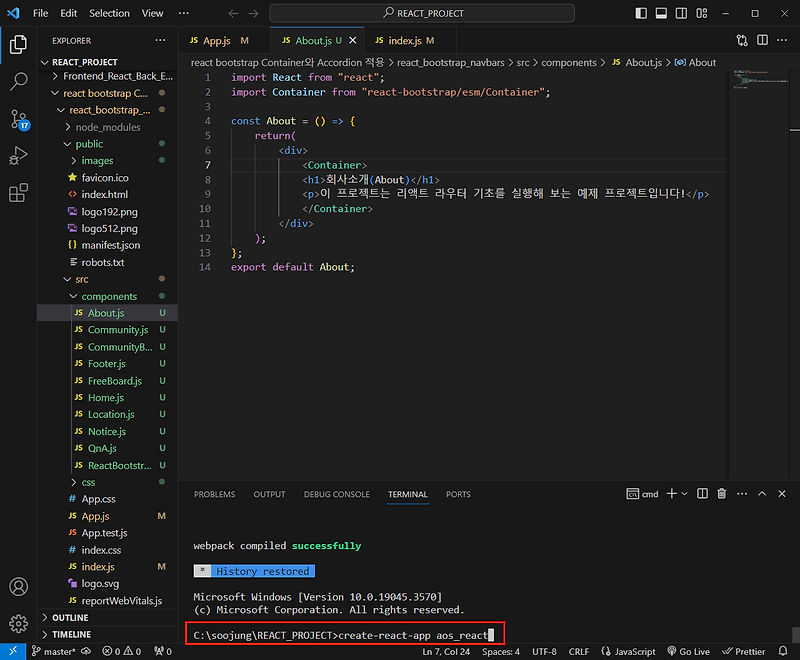800x660 pixels.
Task: Open the Extensions view
Action: click(x=17, y=193)
